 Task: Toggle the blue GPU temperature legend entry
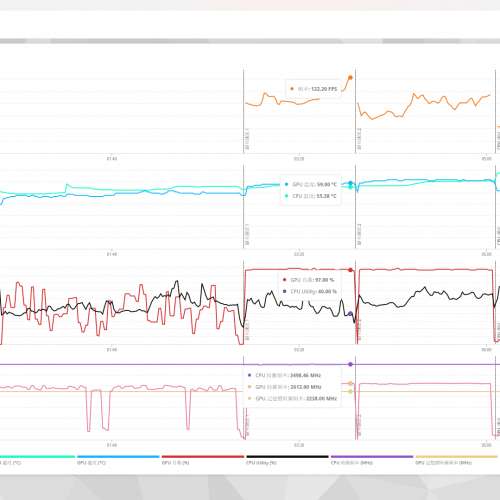pyautogui.click(x=118, y=460)
